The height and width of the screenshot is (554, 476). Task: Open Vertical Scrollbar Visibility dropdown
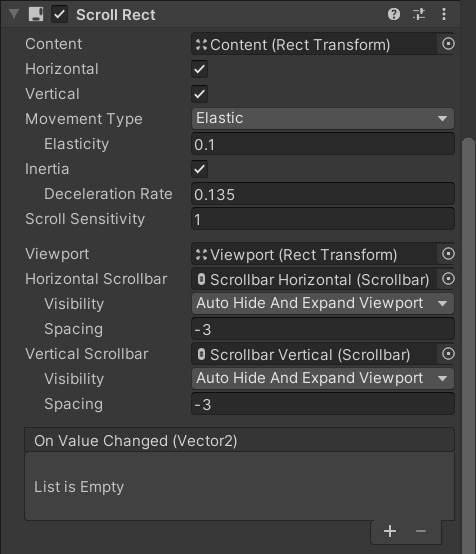(323, 378)
